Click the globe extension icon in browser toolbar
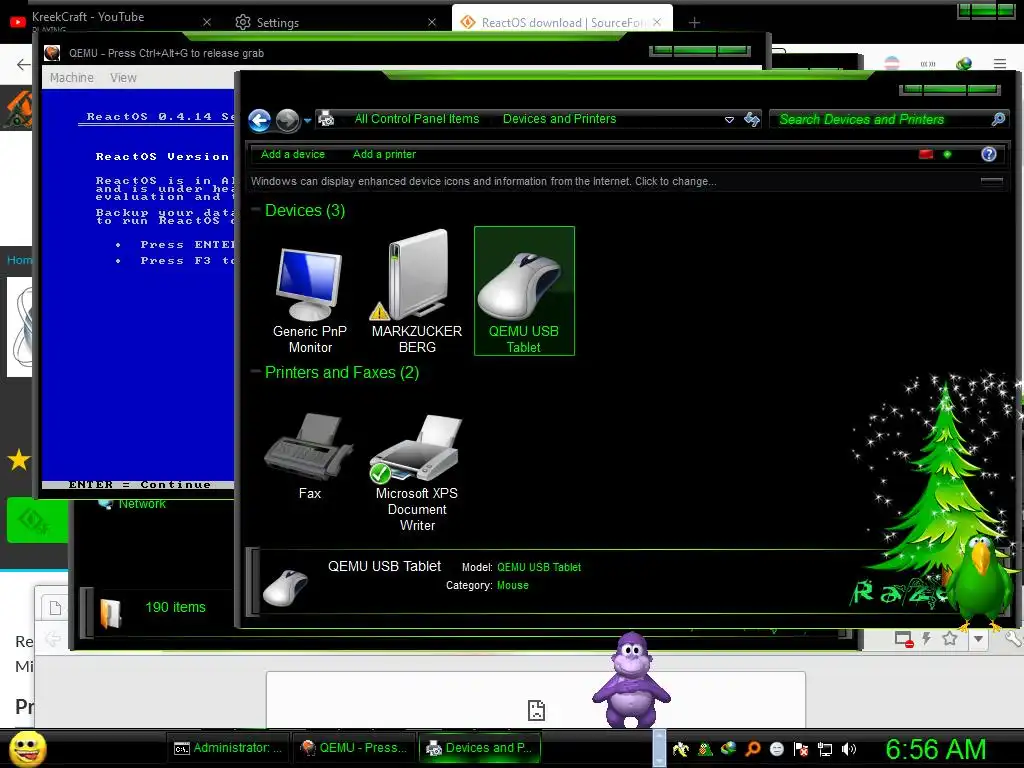The image size is (1024, 768). pos(963,63)
